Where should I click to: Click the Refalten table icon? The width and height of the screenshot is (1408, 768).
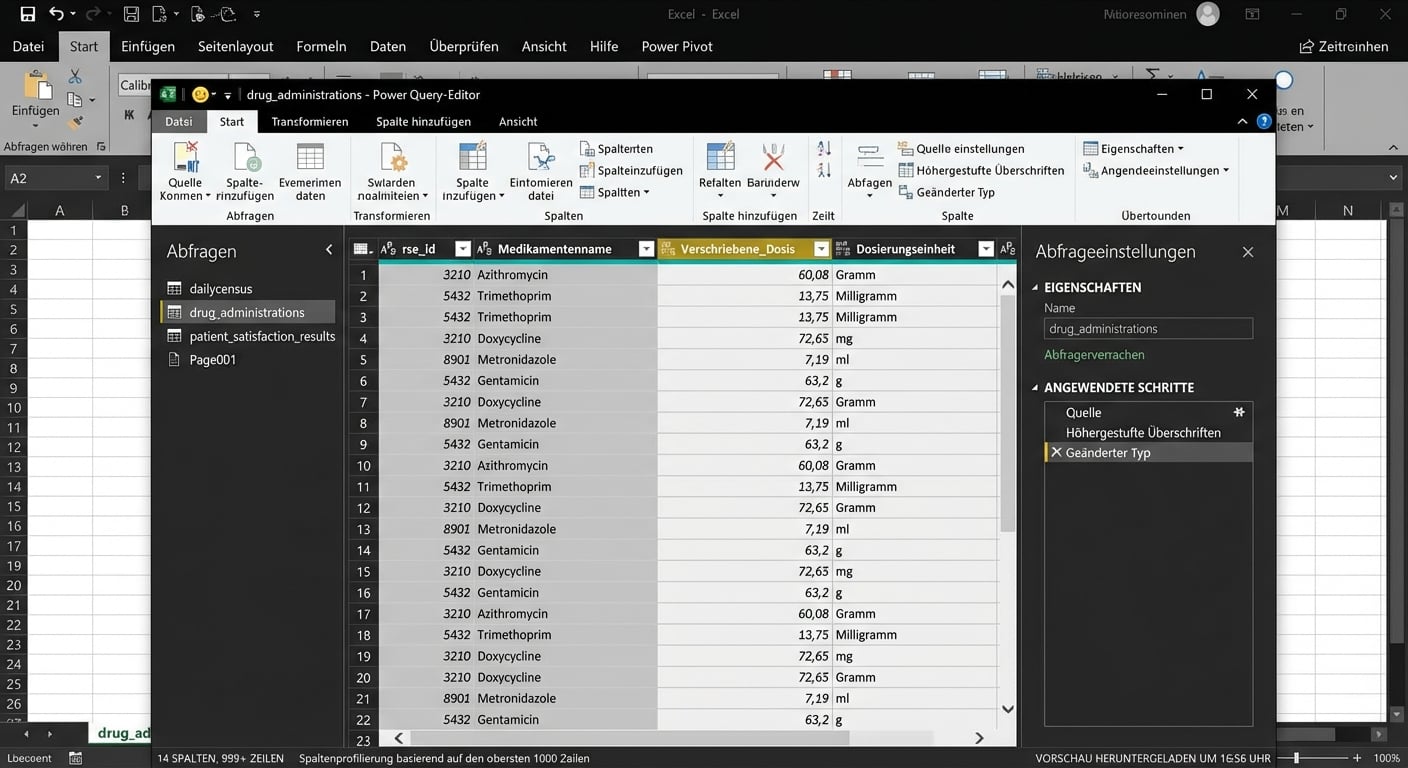click(720, 158)
